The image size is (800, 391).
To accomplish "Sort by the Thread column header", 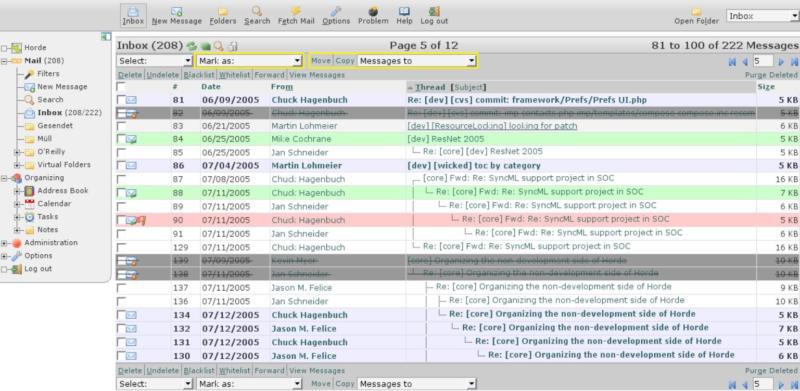I will (430, 87).
